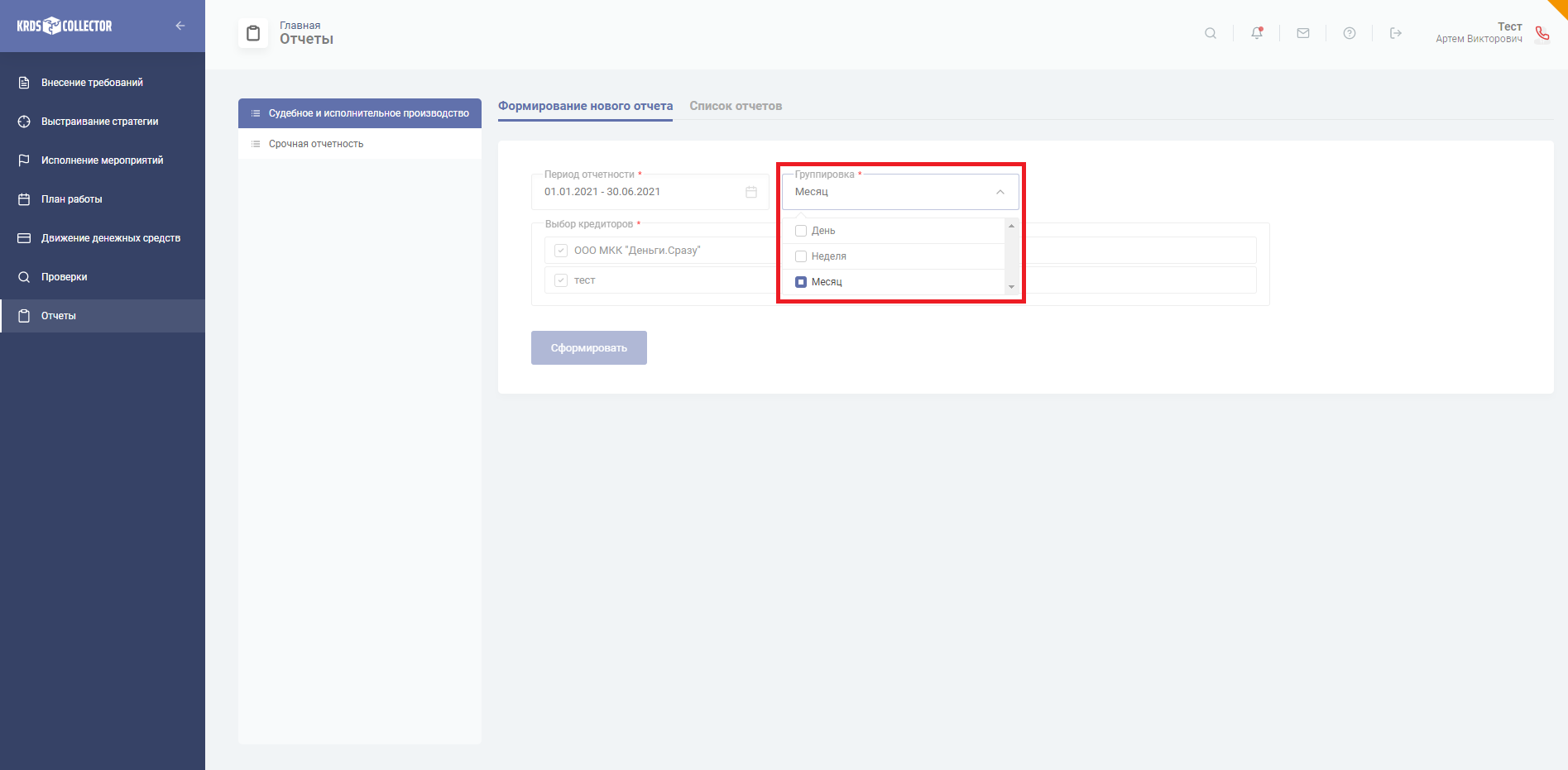Click the Отчеты clipboard sidebar icon
This screenshot has width=1568, height=770.
click(24, 316)
